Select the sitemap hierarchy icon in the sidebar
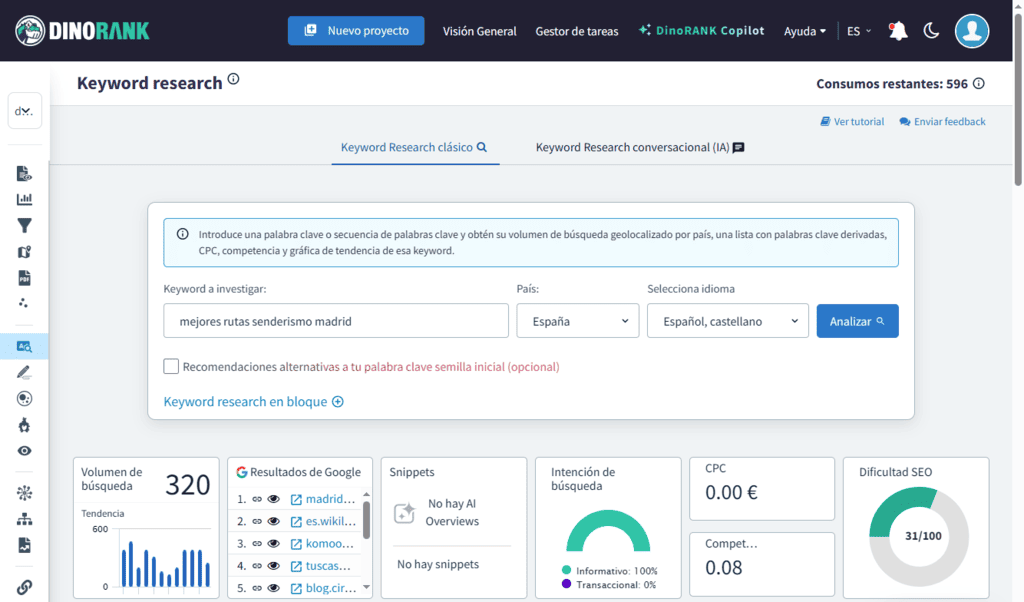 point(24,519)
